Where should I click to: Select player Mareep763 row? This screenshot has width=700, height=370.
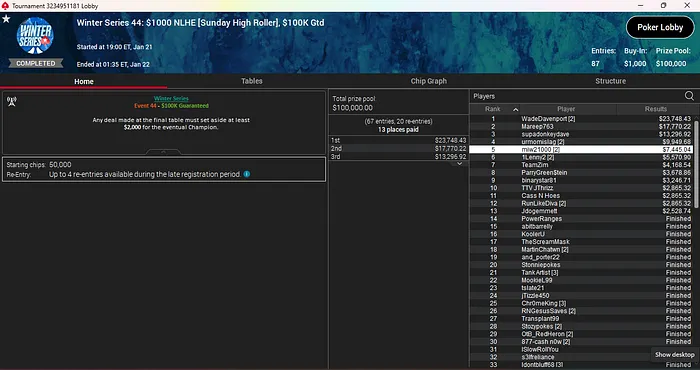coord(581,126)
